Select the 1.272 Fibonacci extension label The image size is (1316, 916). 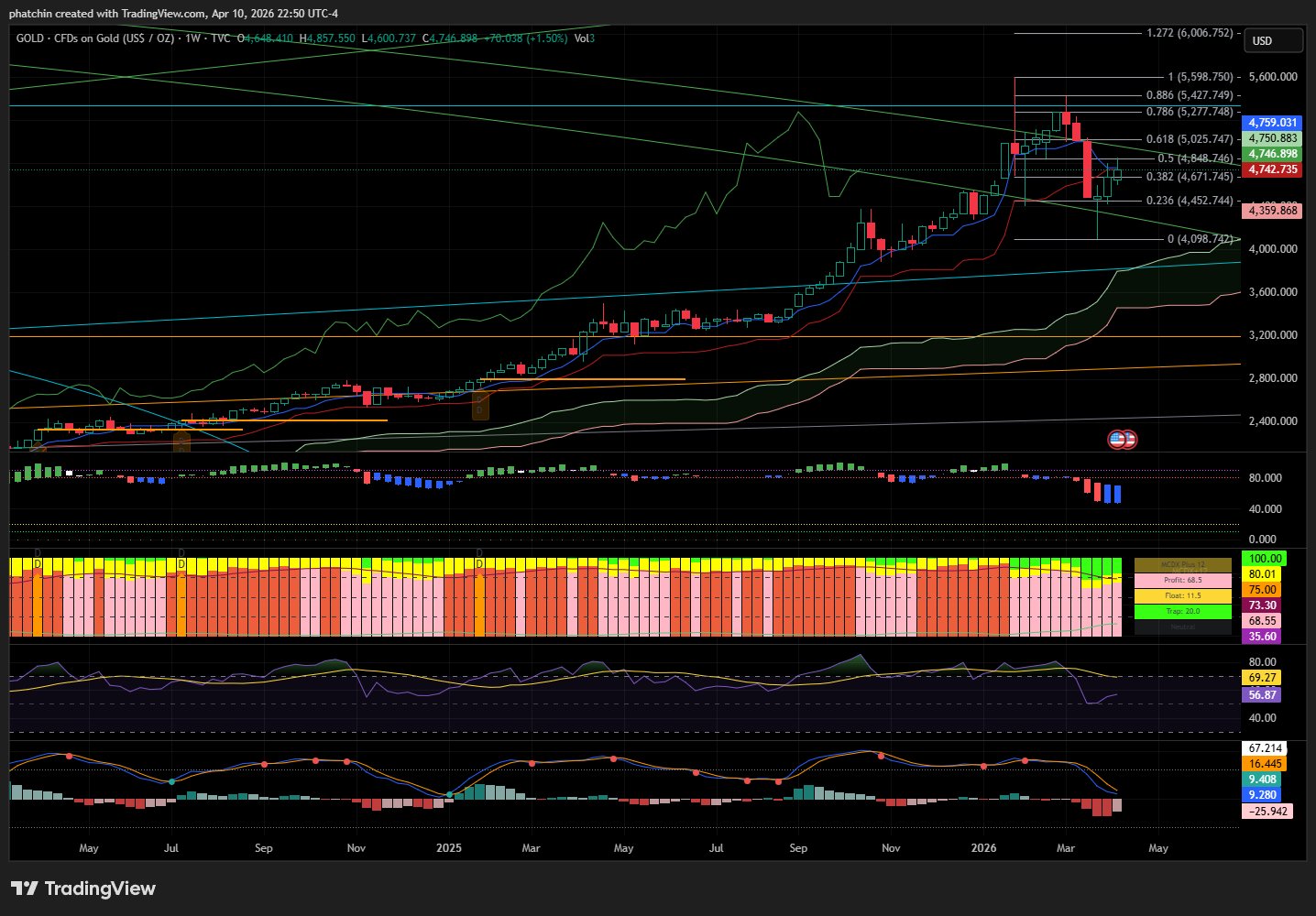point(1189,33)
